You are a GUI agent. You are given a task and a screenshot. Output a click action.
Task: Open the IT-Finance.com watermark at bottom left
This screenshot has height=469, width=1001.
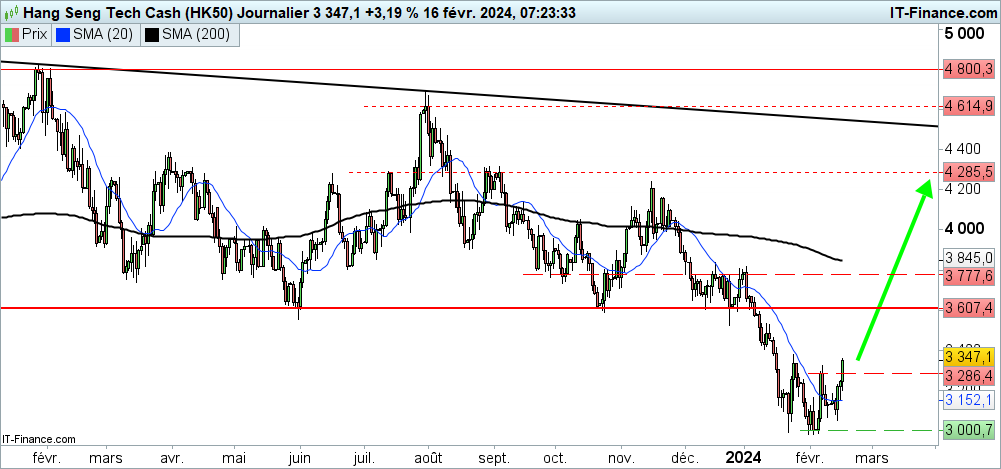tap(40, 438)
